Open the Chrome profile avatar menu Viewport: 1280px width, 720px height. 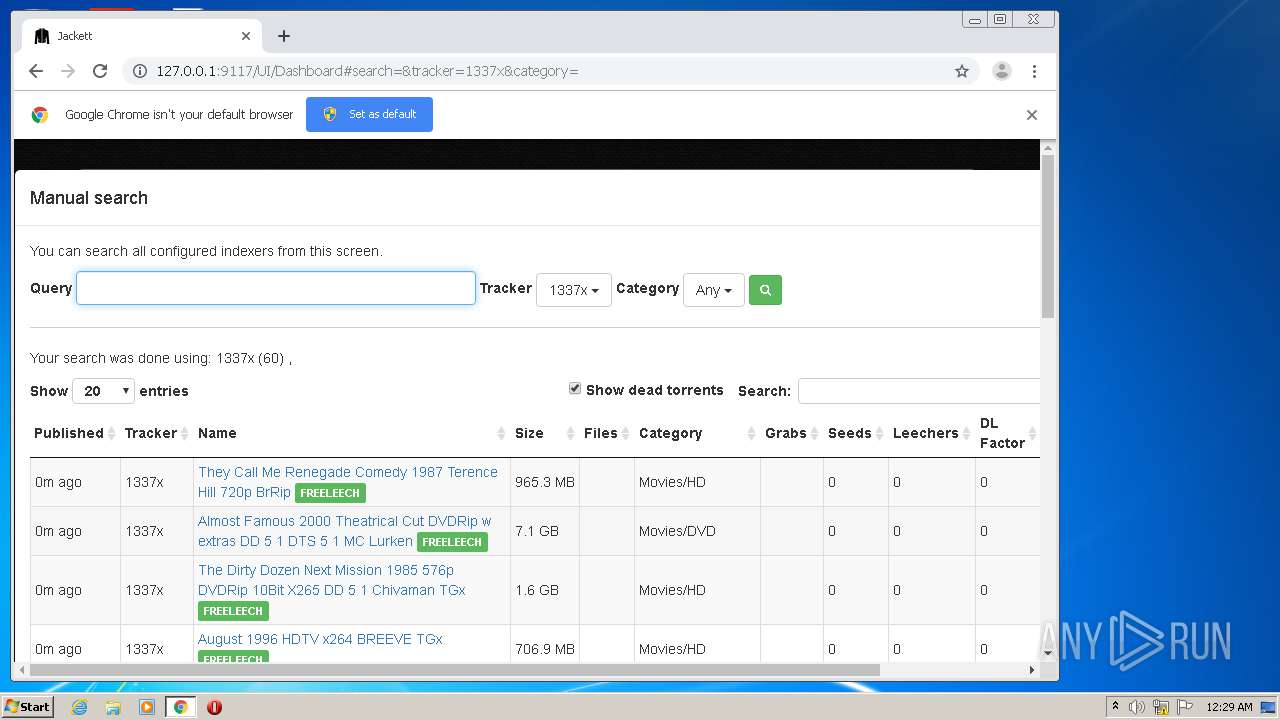pos(1001,71)
